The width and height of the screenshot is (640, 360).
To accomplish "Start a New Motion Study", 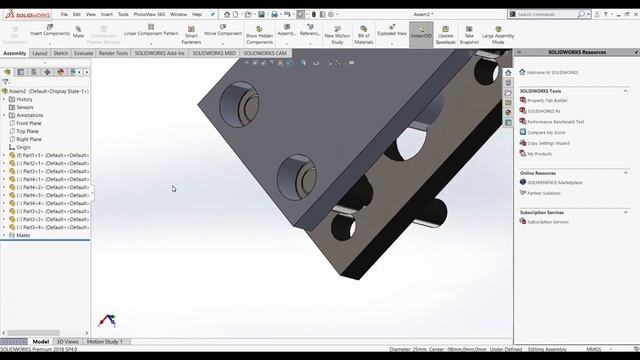I will click(337, 35).
